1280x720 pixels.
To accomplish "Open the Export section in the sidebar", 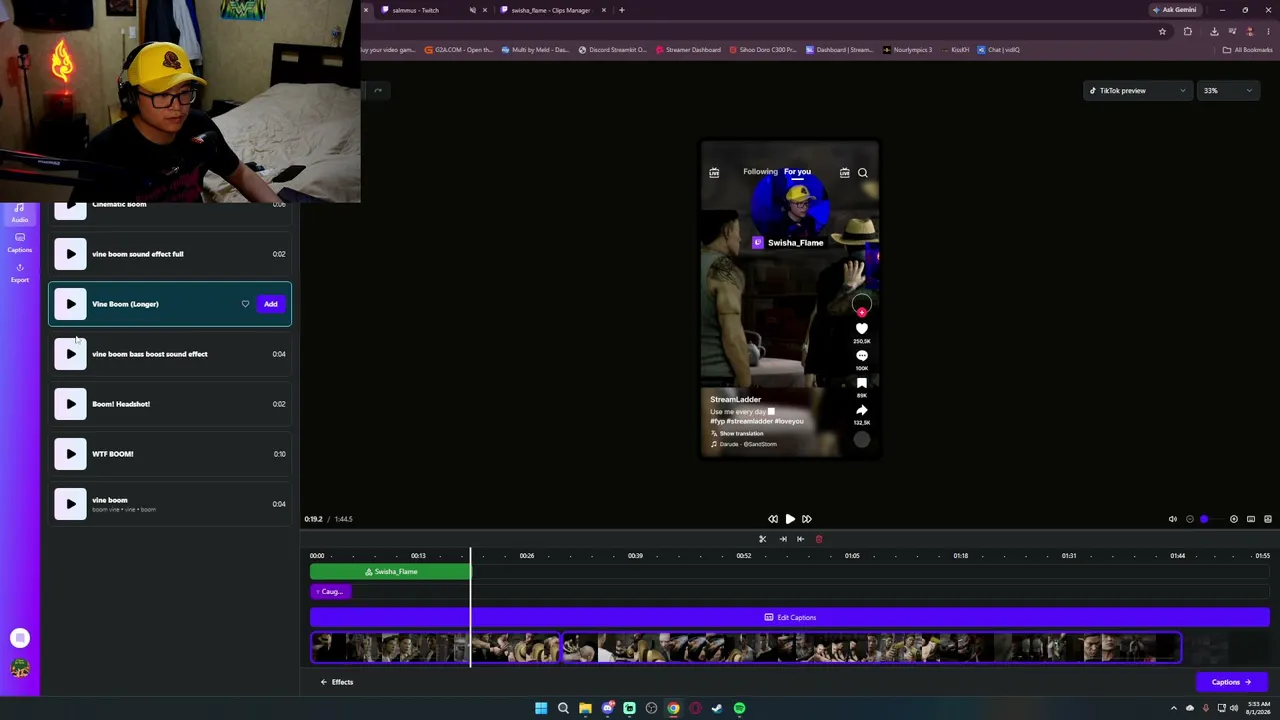I will point(20,273).
